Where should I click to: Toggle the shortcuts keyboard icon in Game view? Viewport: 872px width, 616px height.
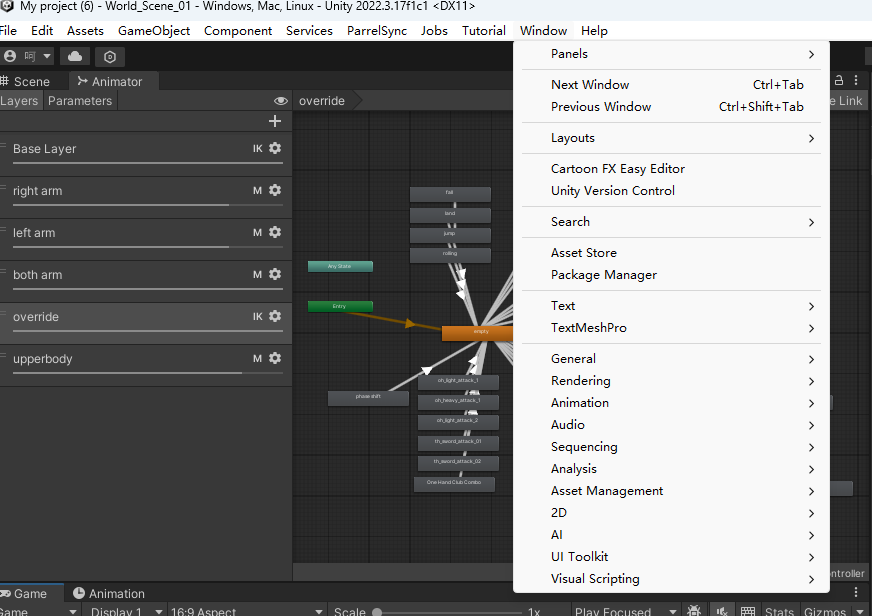(748, 610)
